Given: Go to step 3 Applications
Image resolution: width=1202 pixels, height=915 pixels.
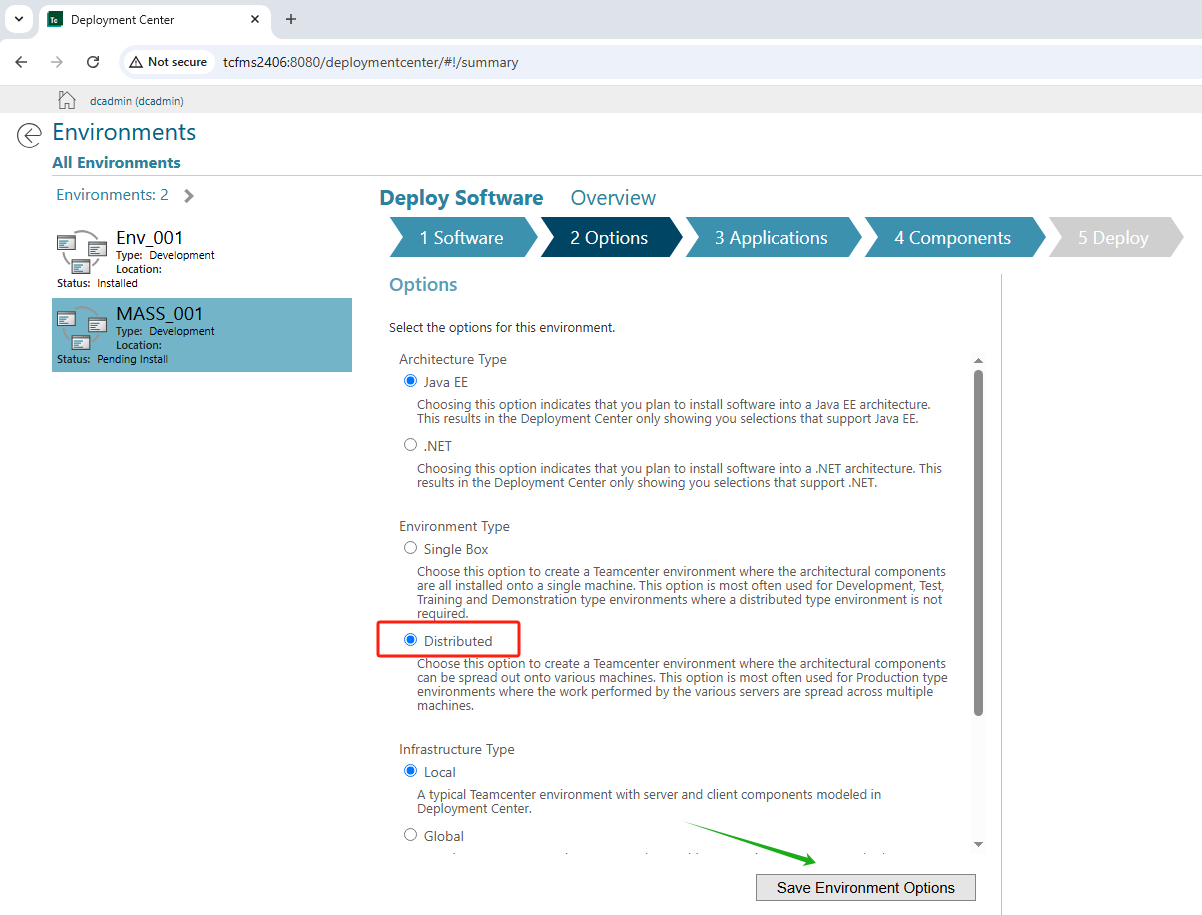Looking at the screenshot, I should [x=771, y=238].
